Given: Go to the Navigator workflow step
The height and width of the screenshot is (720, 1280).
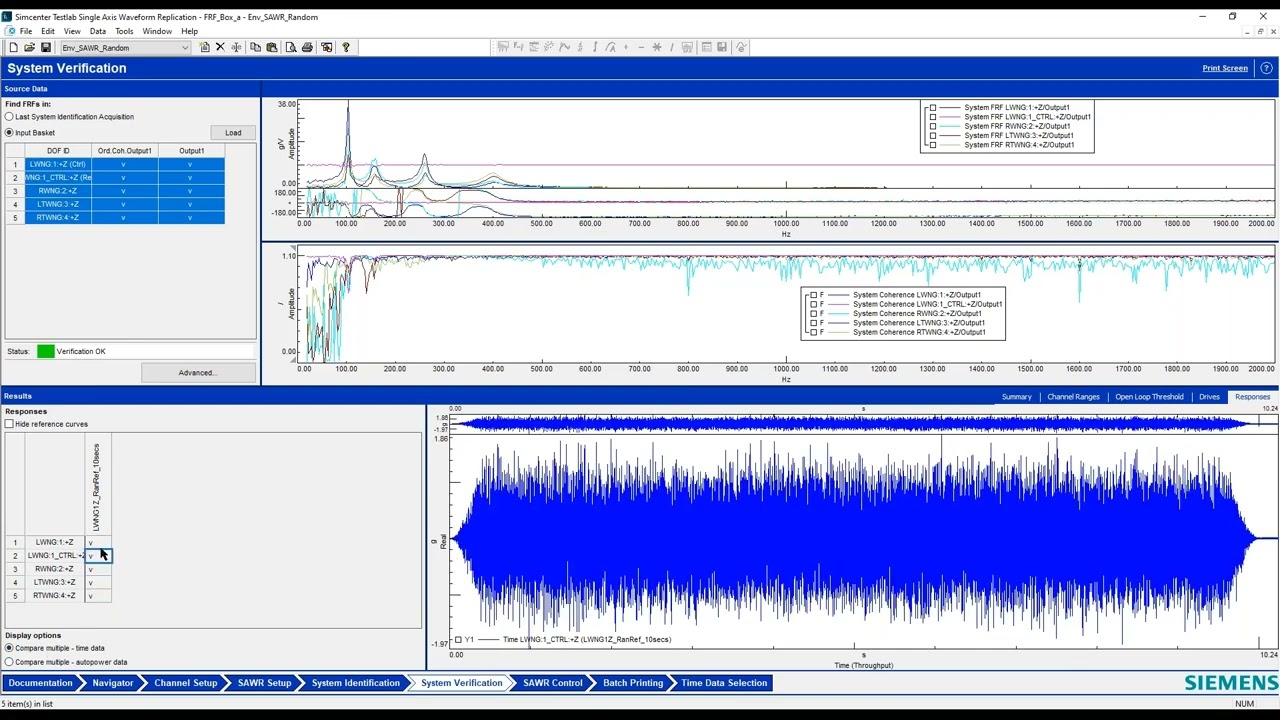Looking at the screenshot, I should point(113,683).
